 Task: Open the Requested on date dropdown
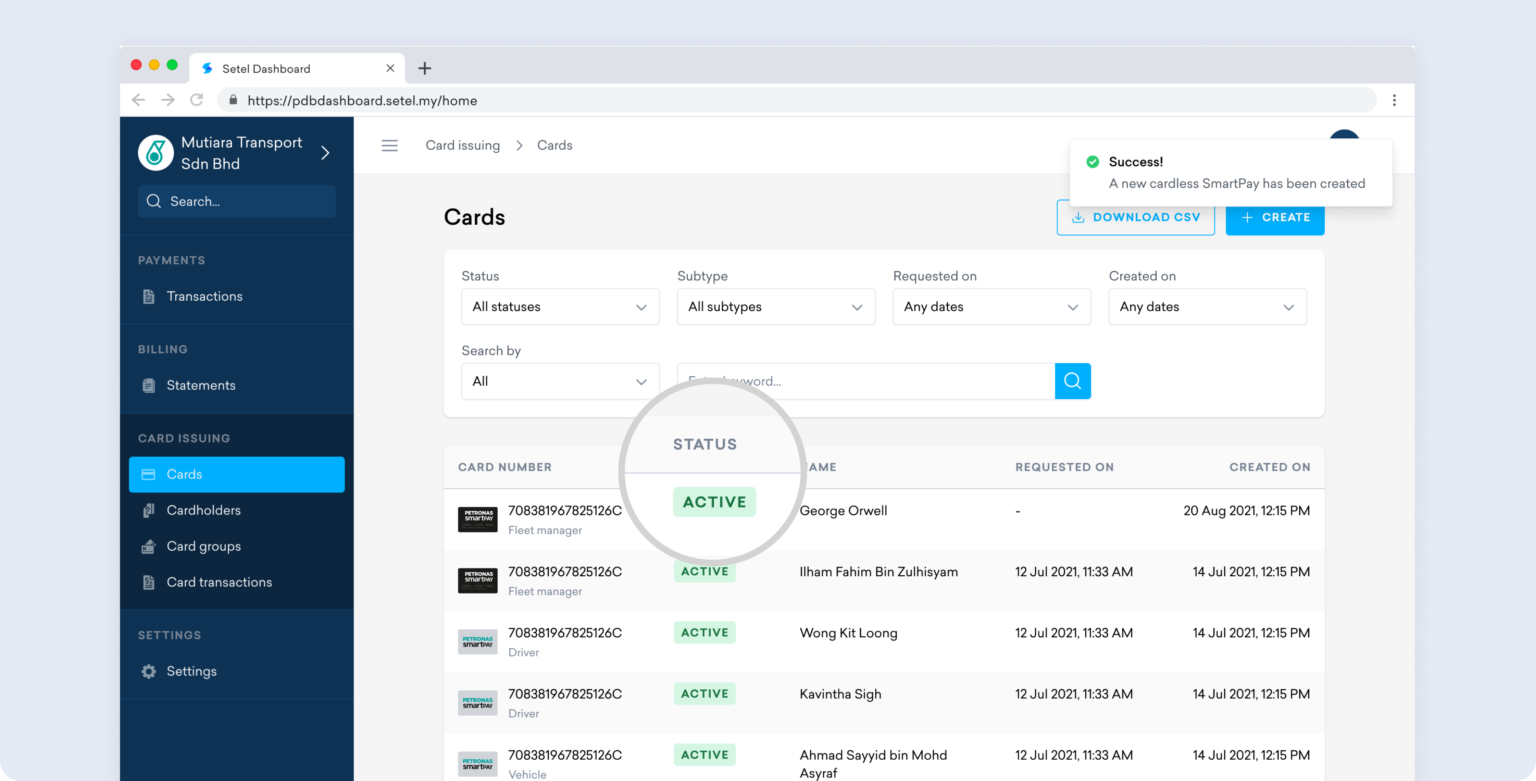[990, 306]
